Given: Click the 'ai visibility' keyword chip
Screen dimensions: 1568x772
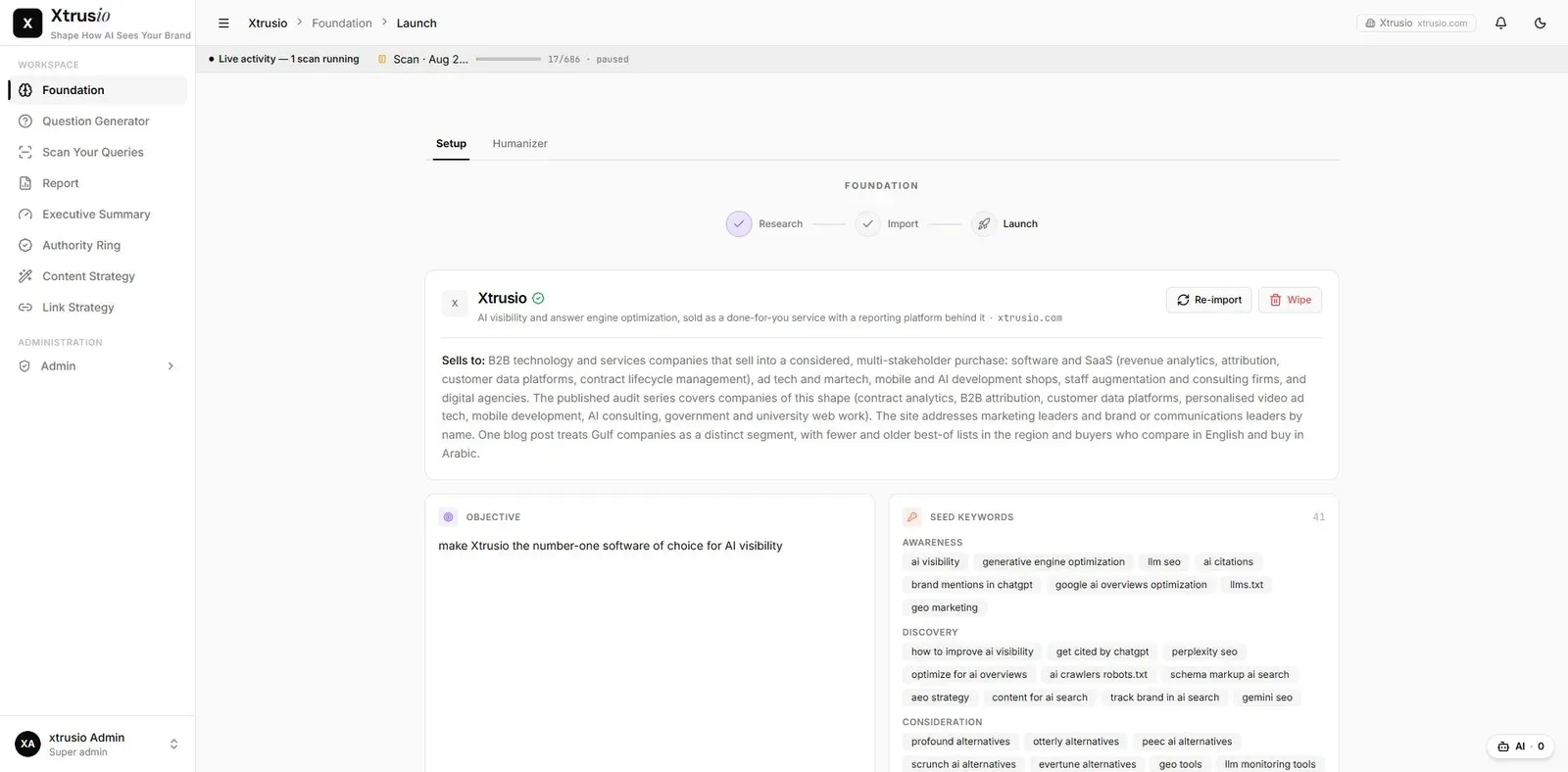Looking at the screenshot, I should click(935, 562).
